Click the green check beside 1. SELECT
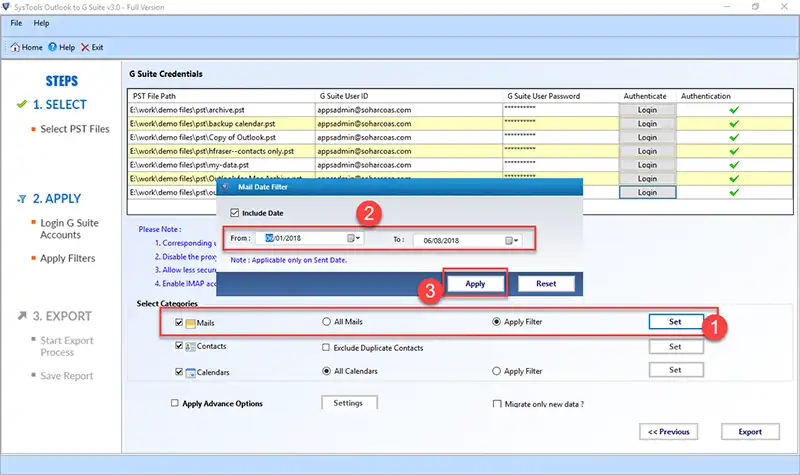Image resolution: width=800 pixels, height=475 pixels. (21, 104)
